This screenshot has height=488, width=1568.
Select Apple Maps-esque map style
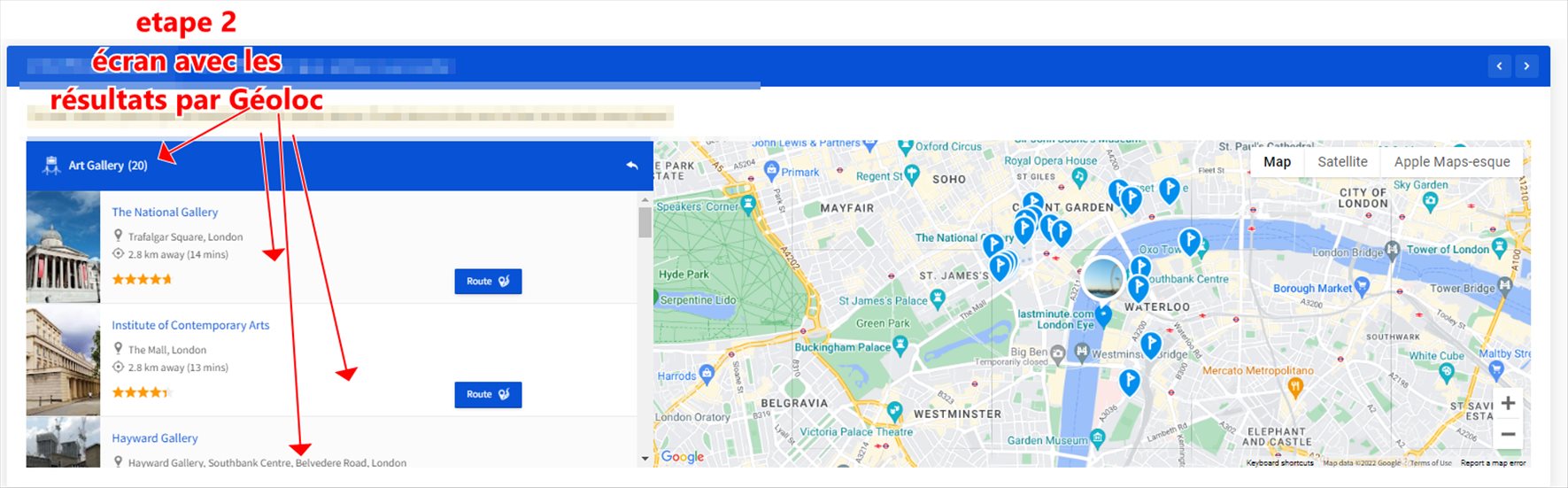coord(1451,162)
